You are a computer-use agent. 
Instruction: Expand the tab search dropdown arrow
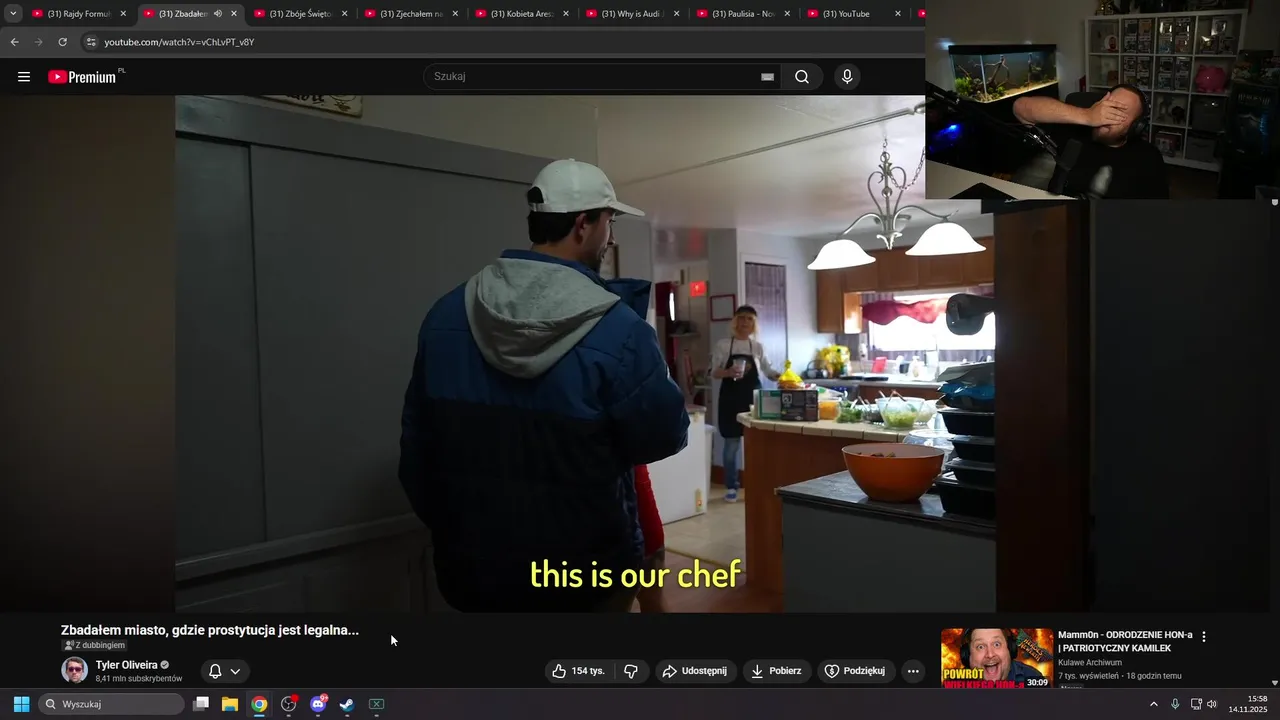click(x=13, y=13)
